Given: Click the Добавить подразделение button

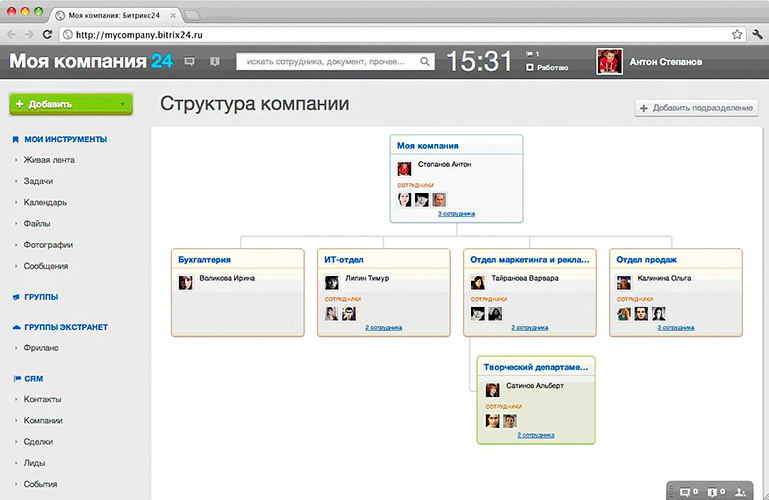Looking at the screenshot, I should coord(696,108).
